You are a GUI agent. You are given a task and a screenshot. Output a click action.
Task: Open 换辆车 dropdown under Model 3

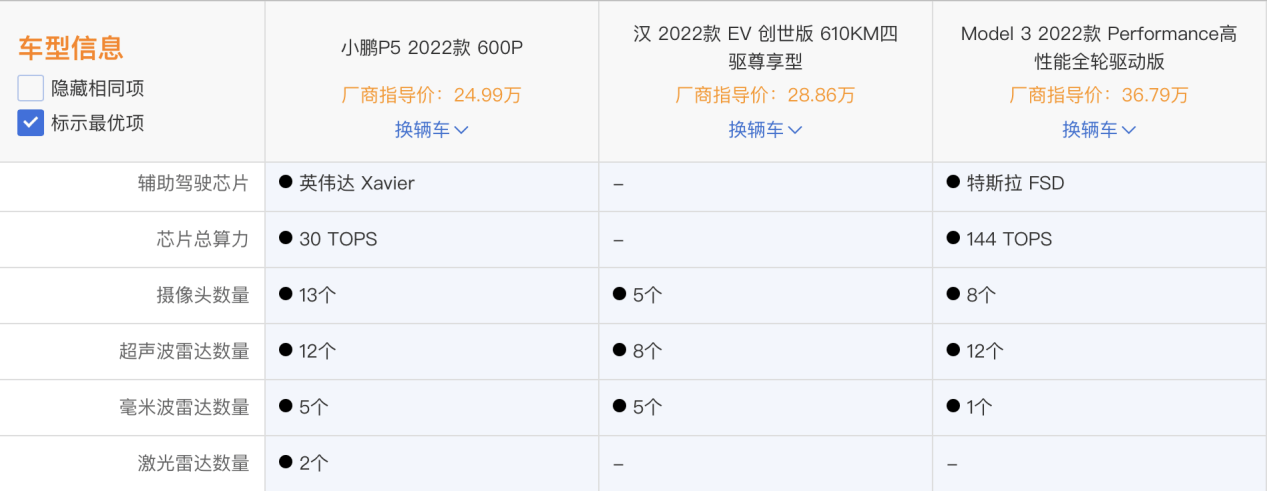click(1099, 130)
